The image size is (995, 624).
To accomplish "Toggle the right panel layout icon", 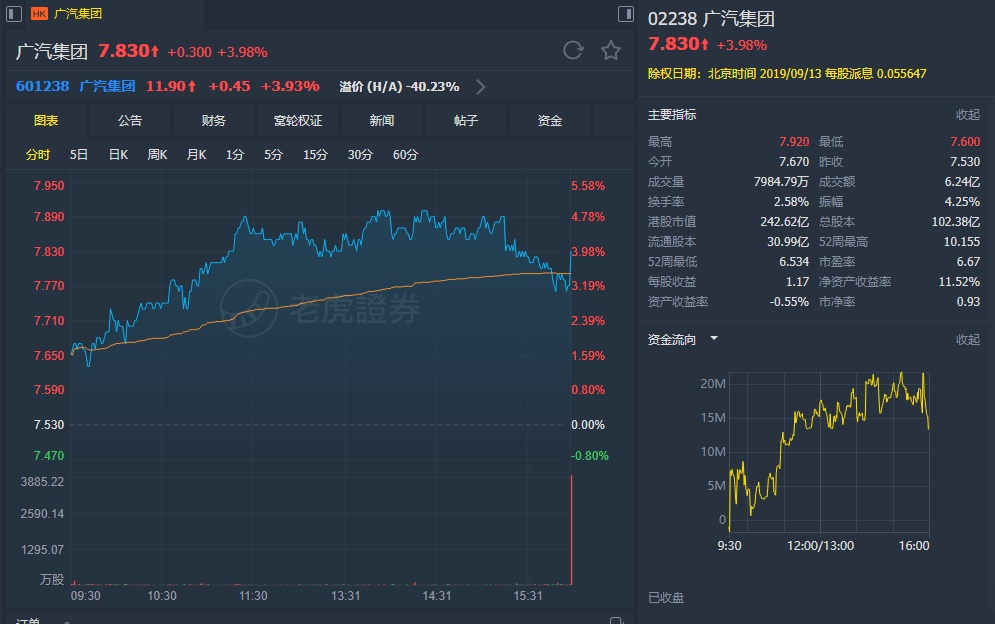I will 626,13.
